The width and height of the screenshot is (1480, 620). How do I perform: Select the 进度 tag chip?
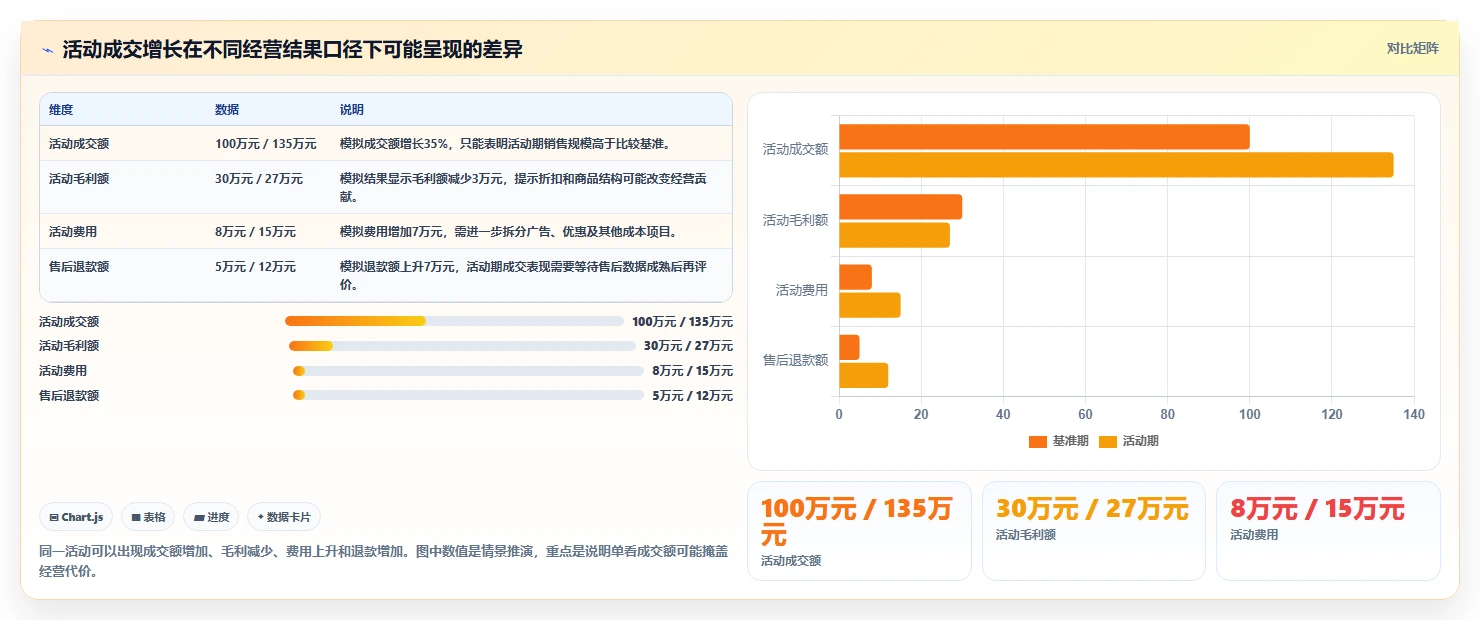click(211, 517)
